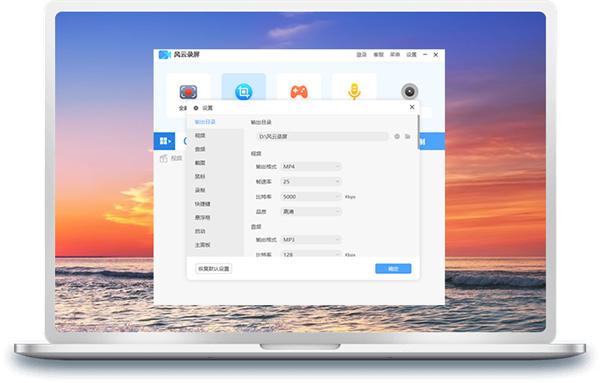Open the MP3 audio format dropdown
This screenshot has height=383, width=600.
(311, 240)
